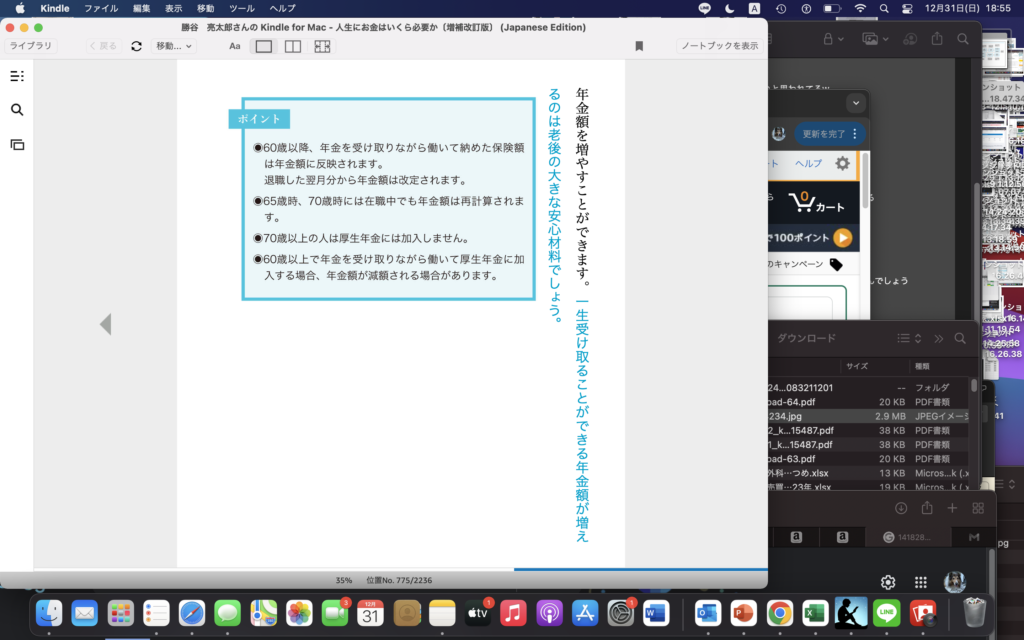Open the flashcards icon in left sidebar
Image resolution: width=1024 pixels, height=640 pixels.
[17, 144]
